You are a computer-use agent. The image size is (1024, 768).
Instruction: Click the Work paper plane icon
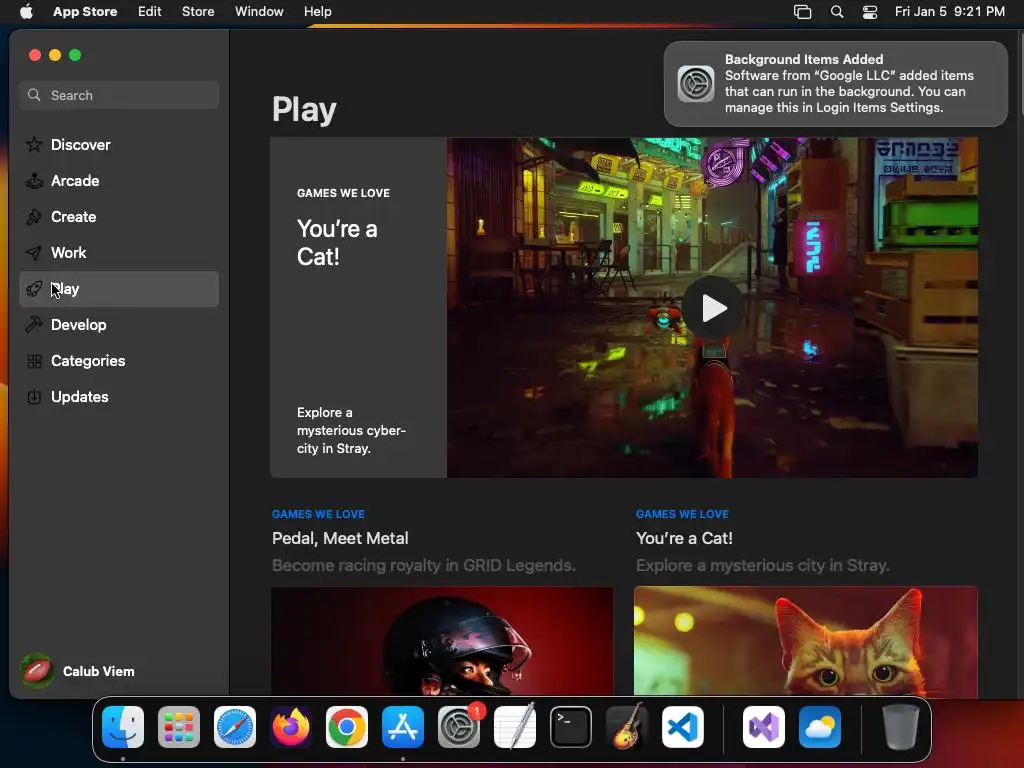[x=34, y=253]
